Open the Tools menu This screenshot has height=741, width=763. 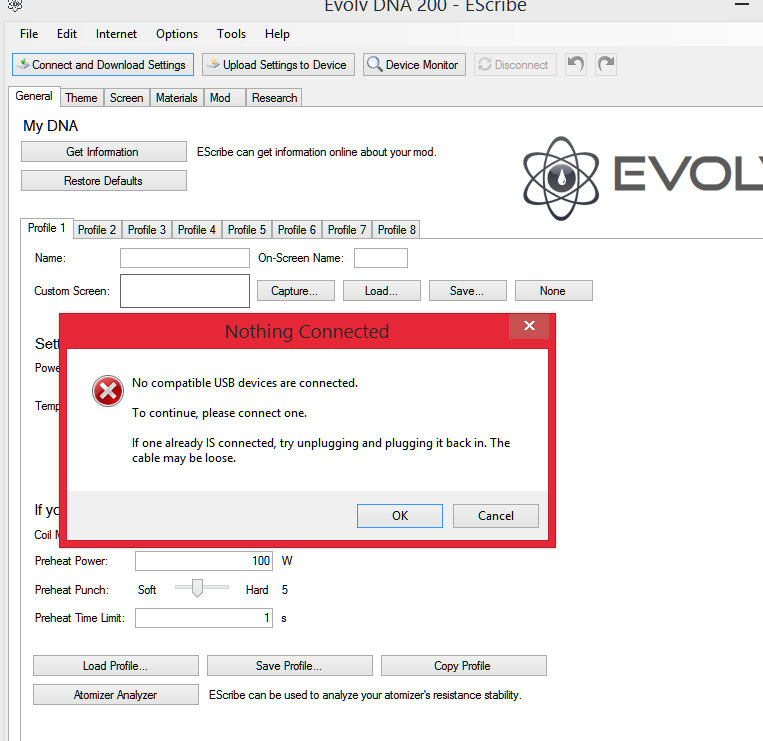[231, 34]
